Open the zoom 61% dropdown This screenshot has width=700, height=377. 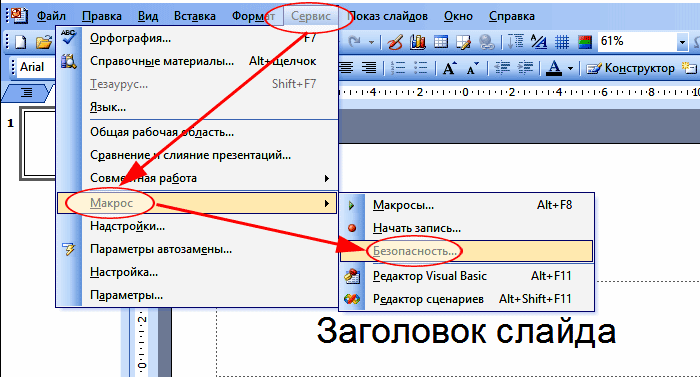pos(682,42)
